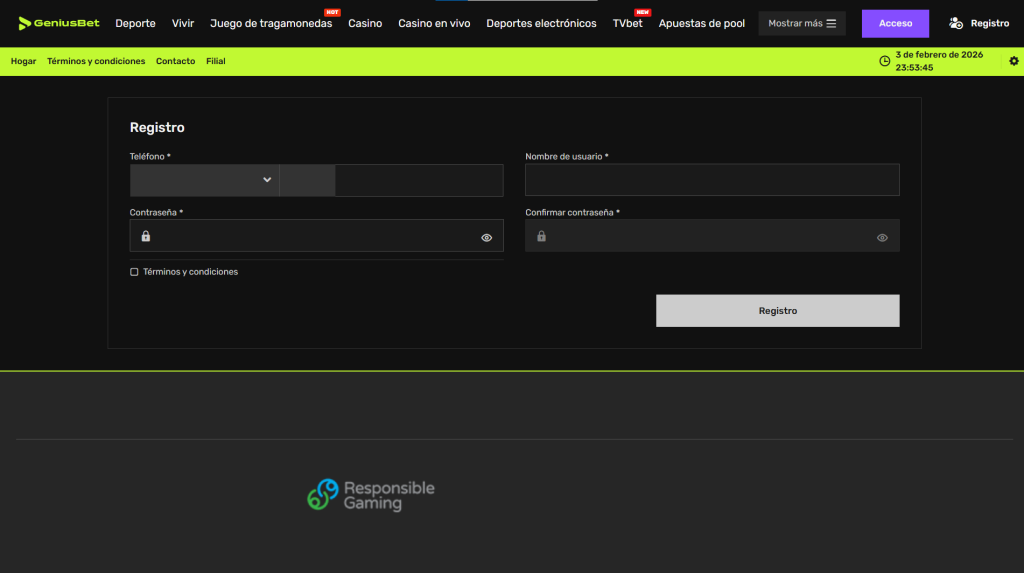Screen dimensions: 1024x573
Task: Click the lock icon in Confirmar contraseña field
Action: pos(541,236)
